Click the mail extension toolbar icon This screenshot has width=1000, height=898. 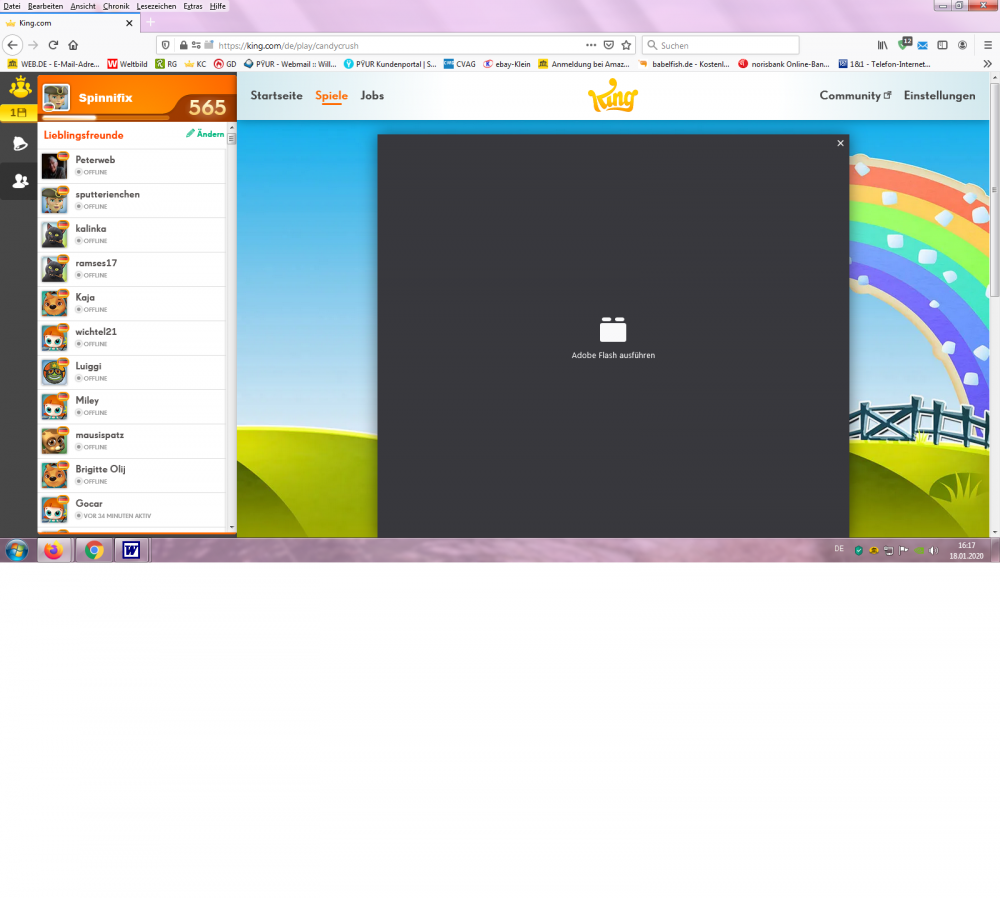[923, 45]
